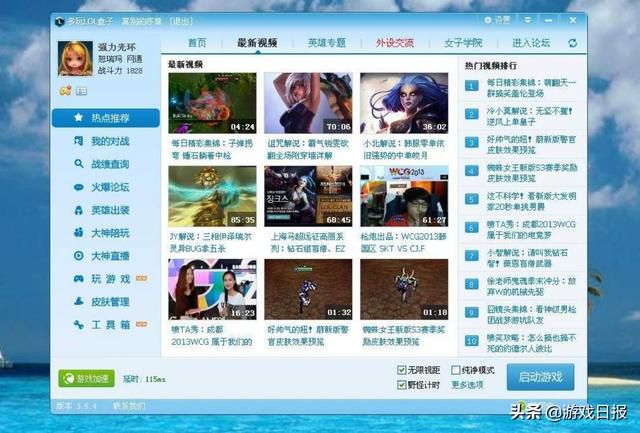640x433 pixels.
Task: Switch to the 外设交流 tab
Action: pyautogui.click(x=395, y=43)
